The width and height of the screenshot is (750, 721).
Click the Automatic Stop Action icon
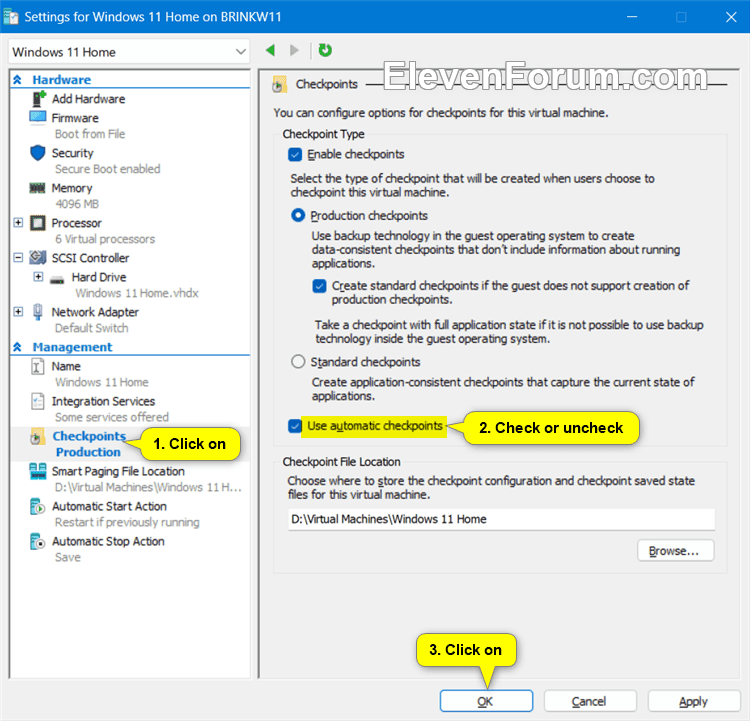point(37,541)
